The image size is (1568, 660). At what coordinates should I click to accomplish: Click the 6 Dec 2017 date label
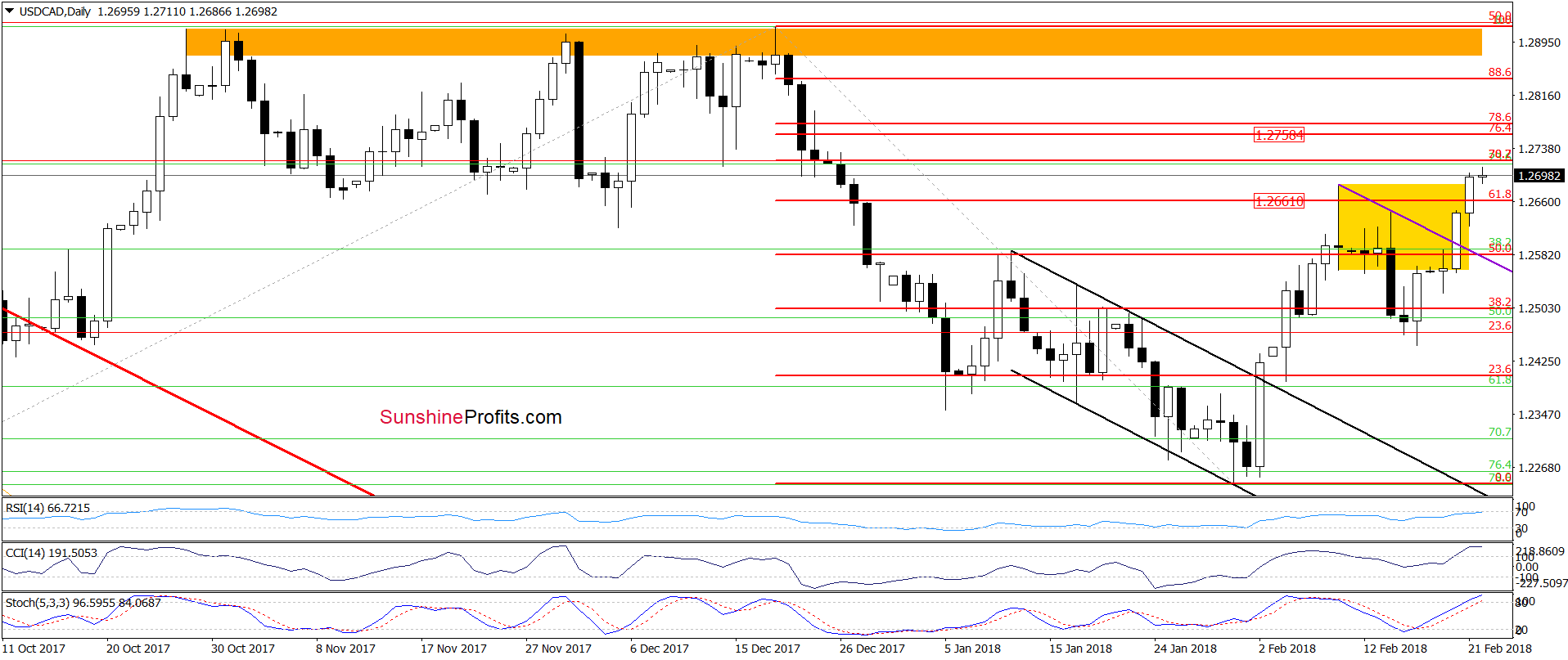[x=660, y=649]
